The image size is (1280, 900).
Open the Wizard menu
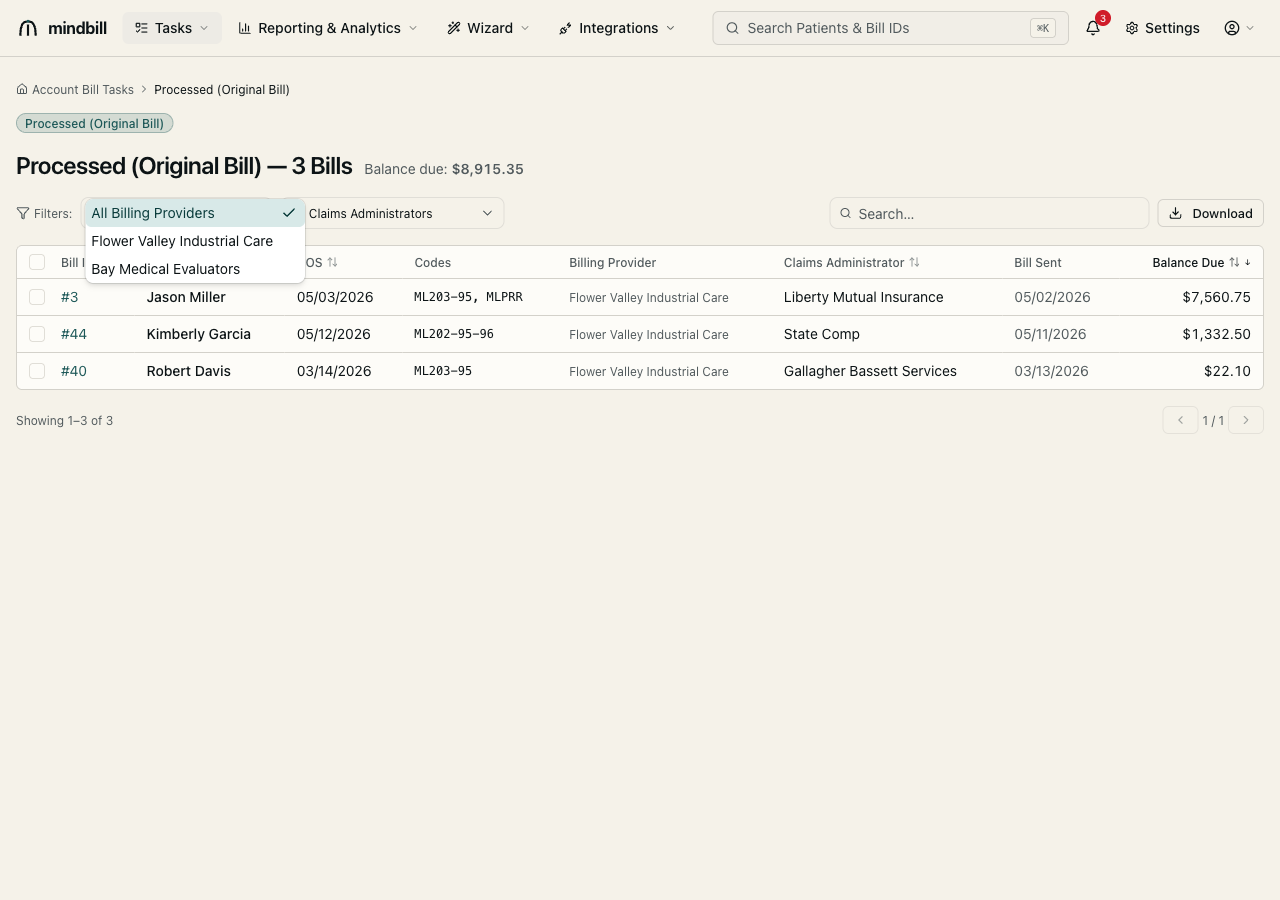[488, 28]
